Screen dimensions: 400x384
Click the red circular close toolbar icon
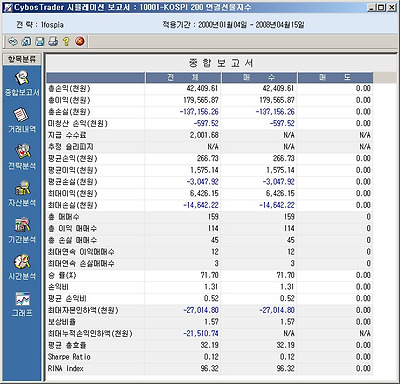80,41
